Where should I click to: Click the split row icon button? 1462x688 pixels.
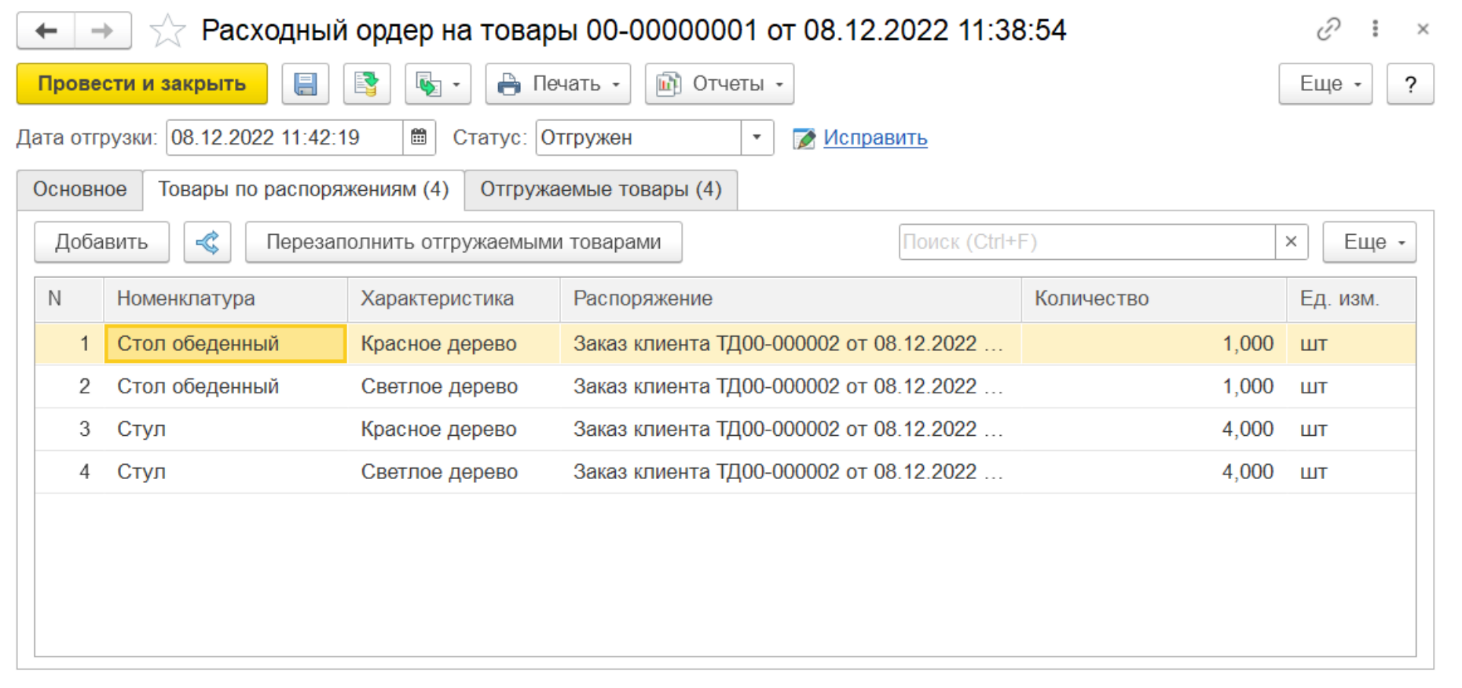pyautogui.click(x=207, y=242)
